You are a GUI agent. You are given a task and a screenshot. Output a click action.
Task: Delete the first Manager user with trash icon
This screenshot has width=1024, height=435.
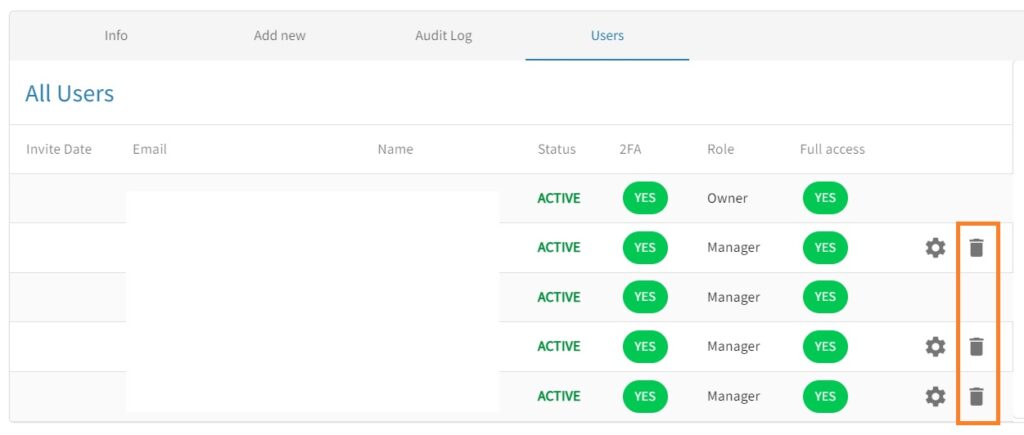[x=976, y=248]
